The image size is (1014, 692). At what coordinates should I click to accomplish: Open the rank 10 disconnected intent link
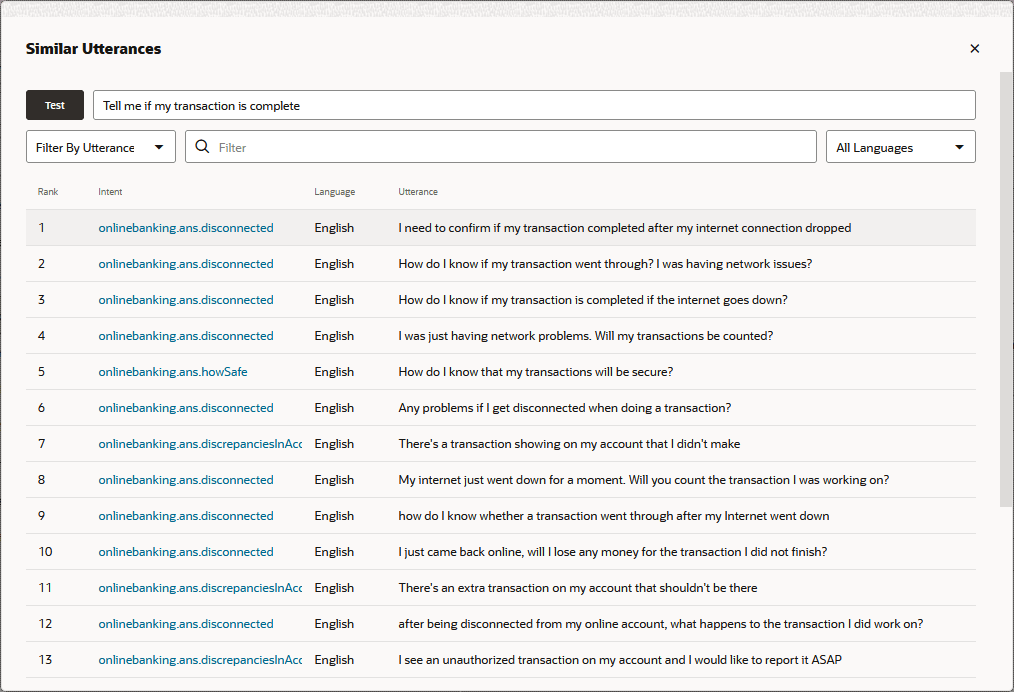pyautogui.click(x=185, y=552)
